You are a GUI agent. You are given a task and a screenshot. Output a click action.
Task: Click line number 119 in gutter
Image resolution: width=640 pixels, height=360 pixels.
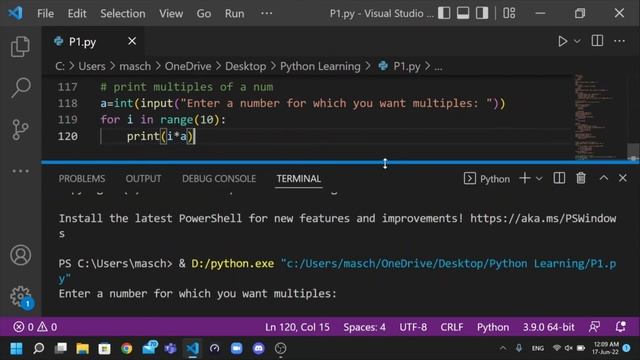(67, 120)
